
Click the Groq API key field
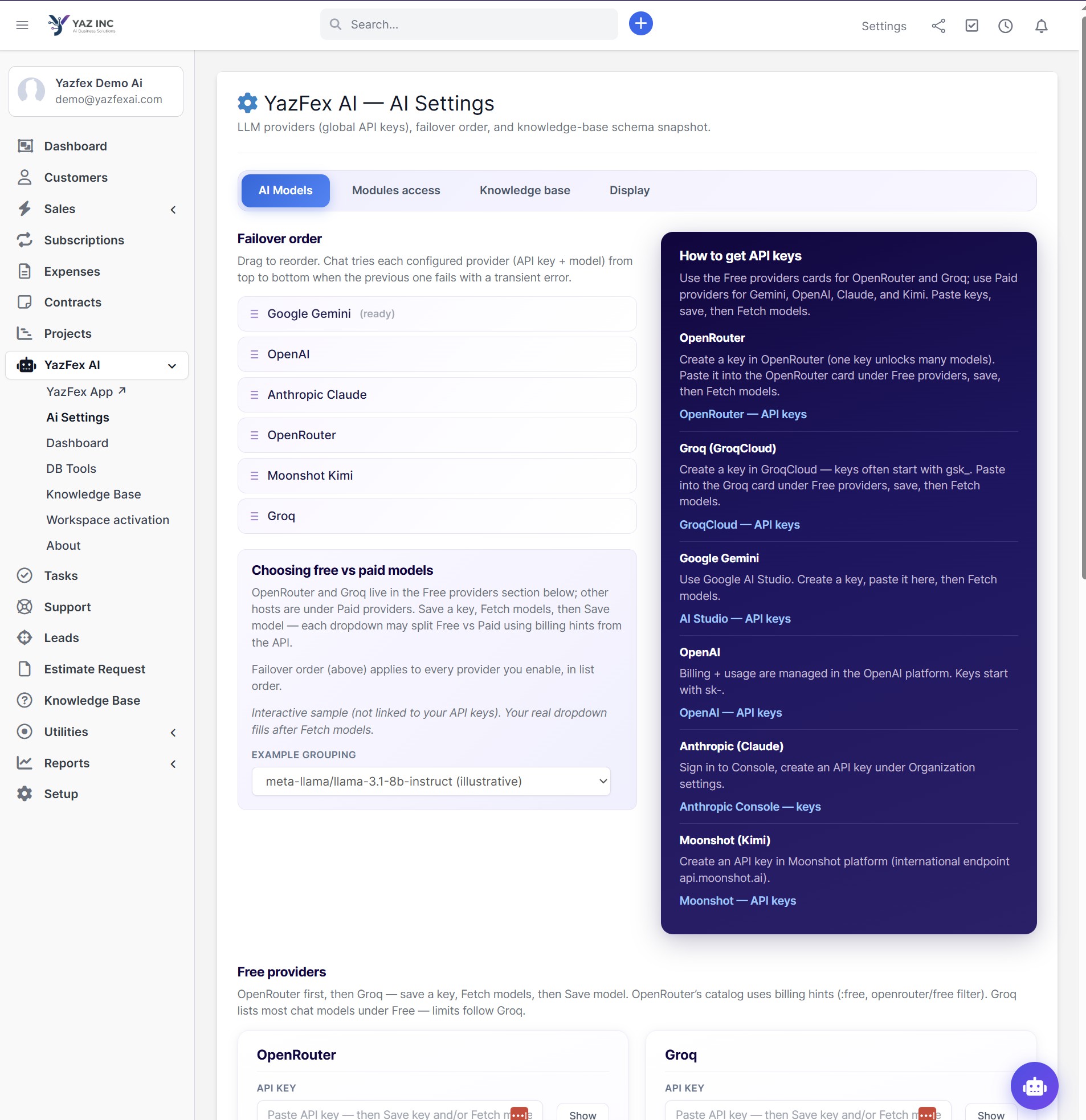point(807,1110)
